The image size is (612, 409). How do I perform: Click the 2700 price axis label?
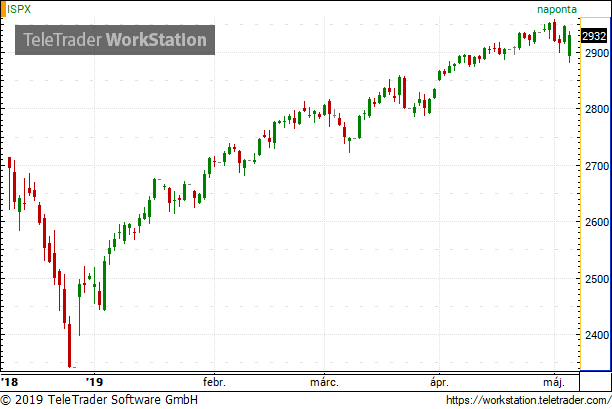[x=597, y=166]
